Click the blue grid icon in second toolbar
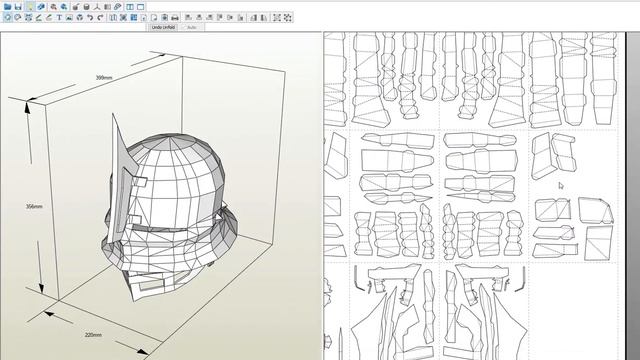This screenshot has width=640, height=360. (x=133, y=18)
